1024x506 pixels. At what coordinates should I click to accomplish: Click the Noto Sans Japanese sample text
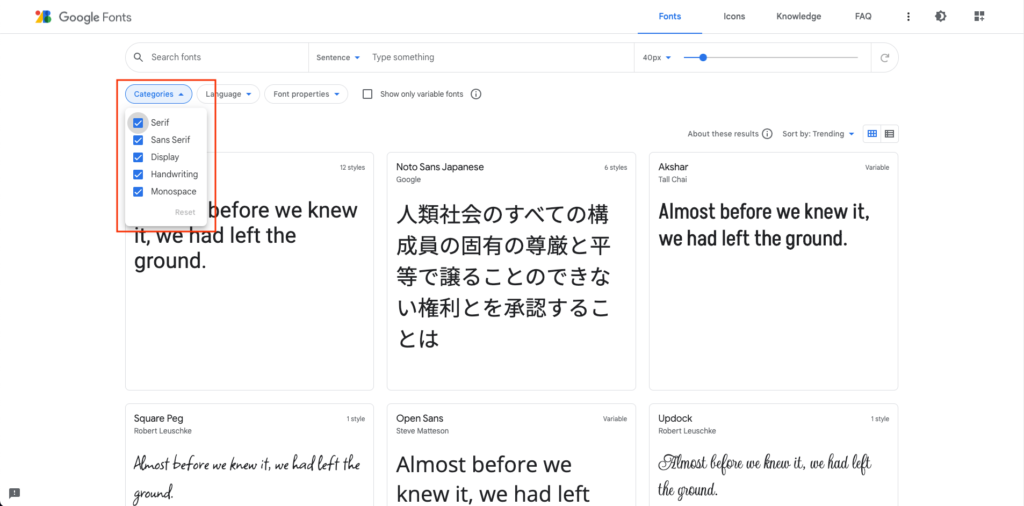tap(503, 277)
